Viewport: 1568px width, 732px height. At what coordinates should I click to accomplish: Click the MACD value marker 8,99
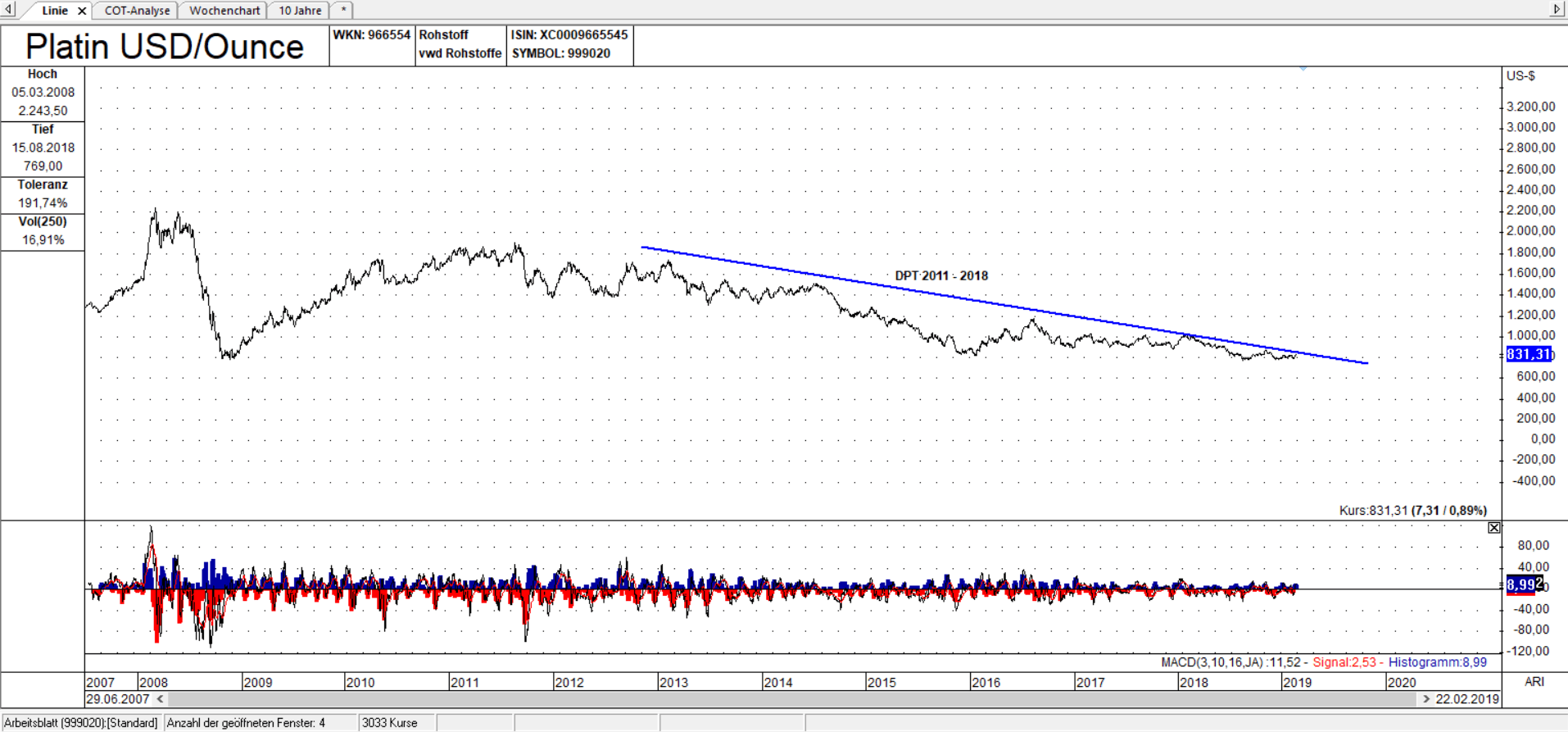(x=1521, y=585)
